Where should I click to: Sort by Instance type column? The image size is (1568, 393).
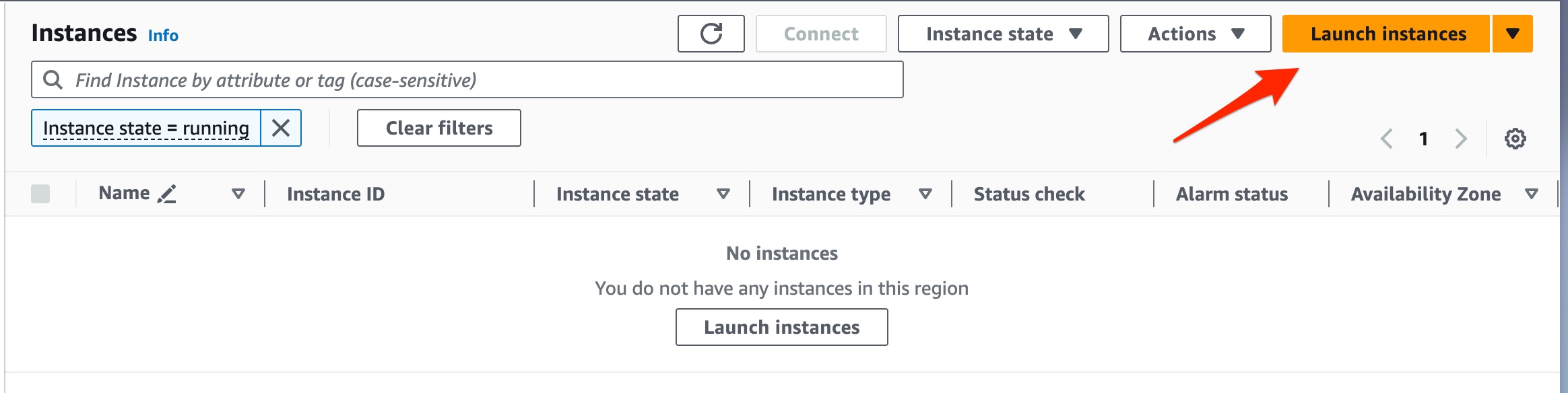pos(925,194)
